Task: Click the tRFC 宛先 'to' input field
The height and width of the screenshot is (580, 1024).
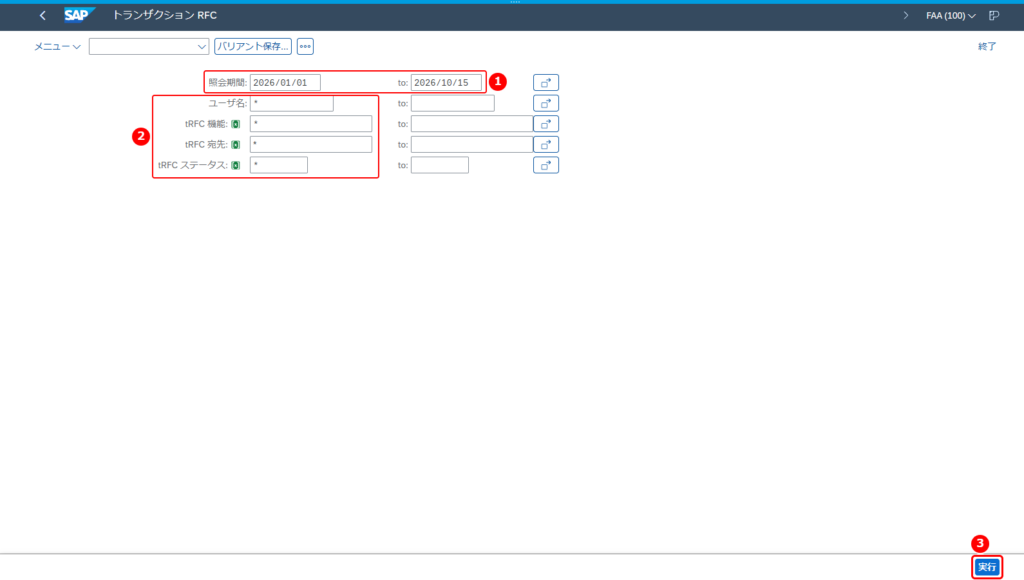Action: click(472, 144)
